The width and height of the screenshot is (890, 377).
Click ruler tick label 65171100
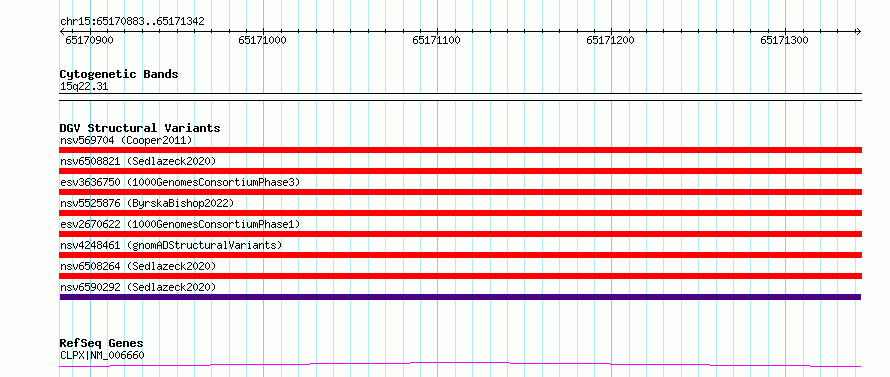click(x=436, y=40)
